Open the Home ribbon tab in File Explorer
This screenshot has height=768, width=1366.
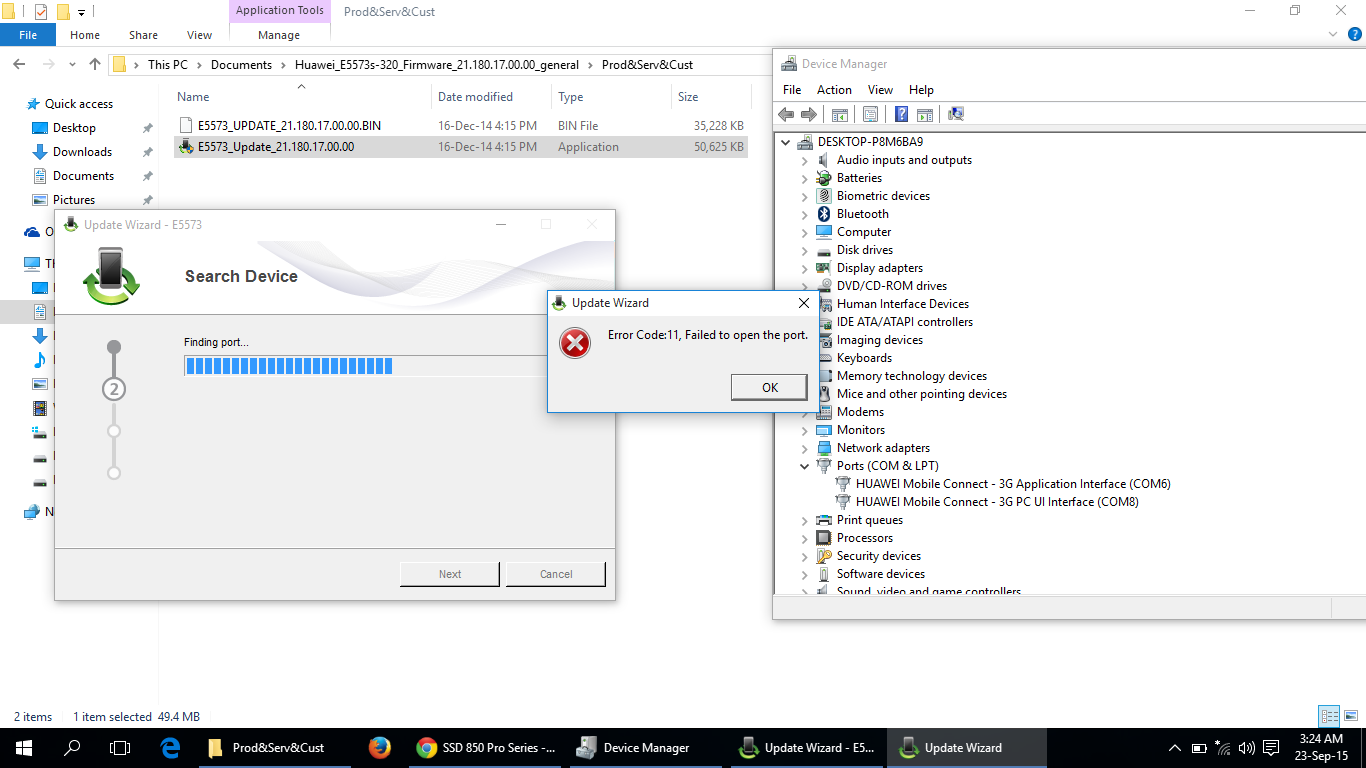pos(85,35)
